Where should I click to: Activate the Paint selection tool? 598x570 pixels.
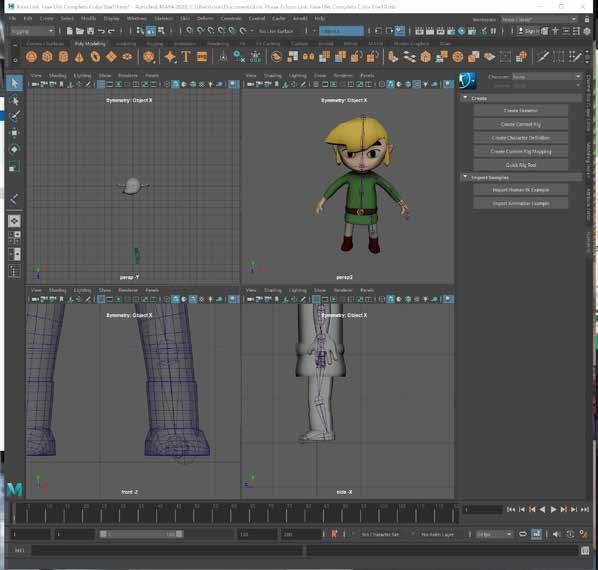pyautogui.click(x=14, y=116)
